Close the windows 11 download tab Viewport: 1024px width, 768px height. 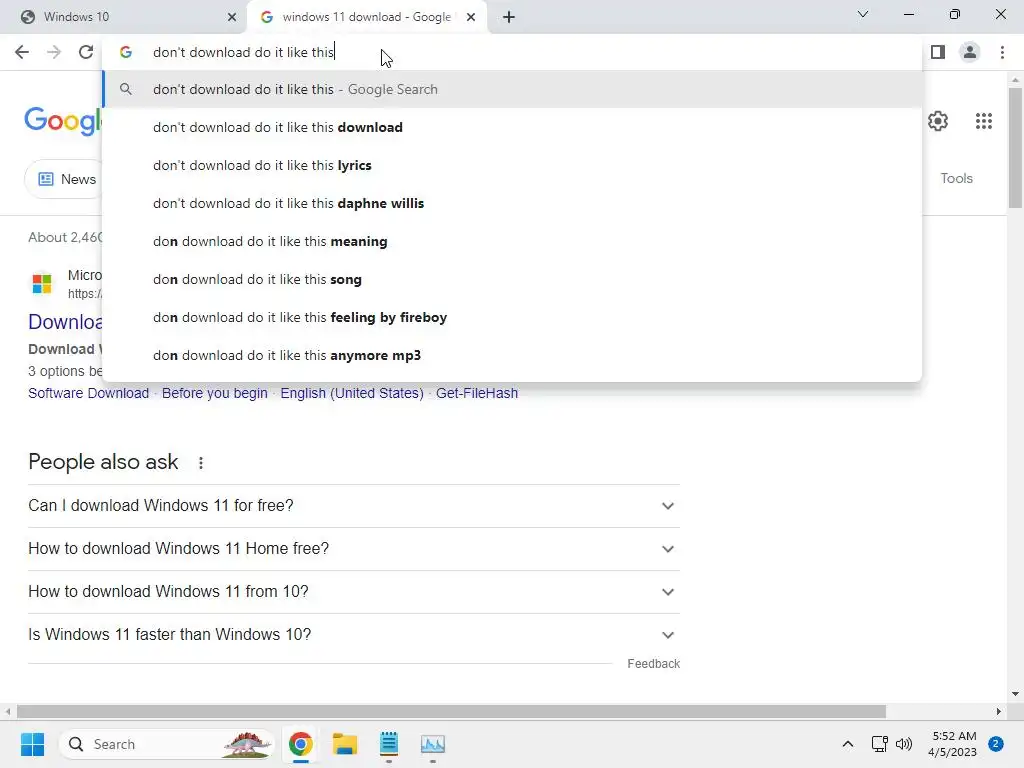[471, 17]
